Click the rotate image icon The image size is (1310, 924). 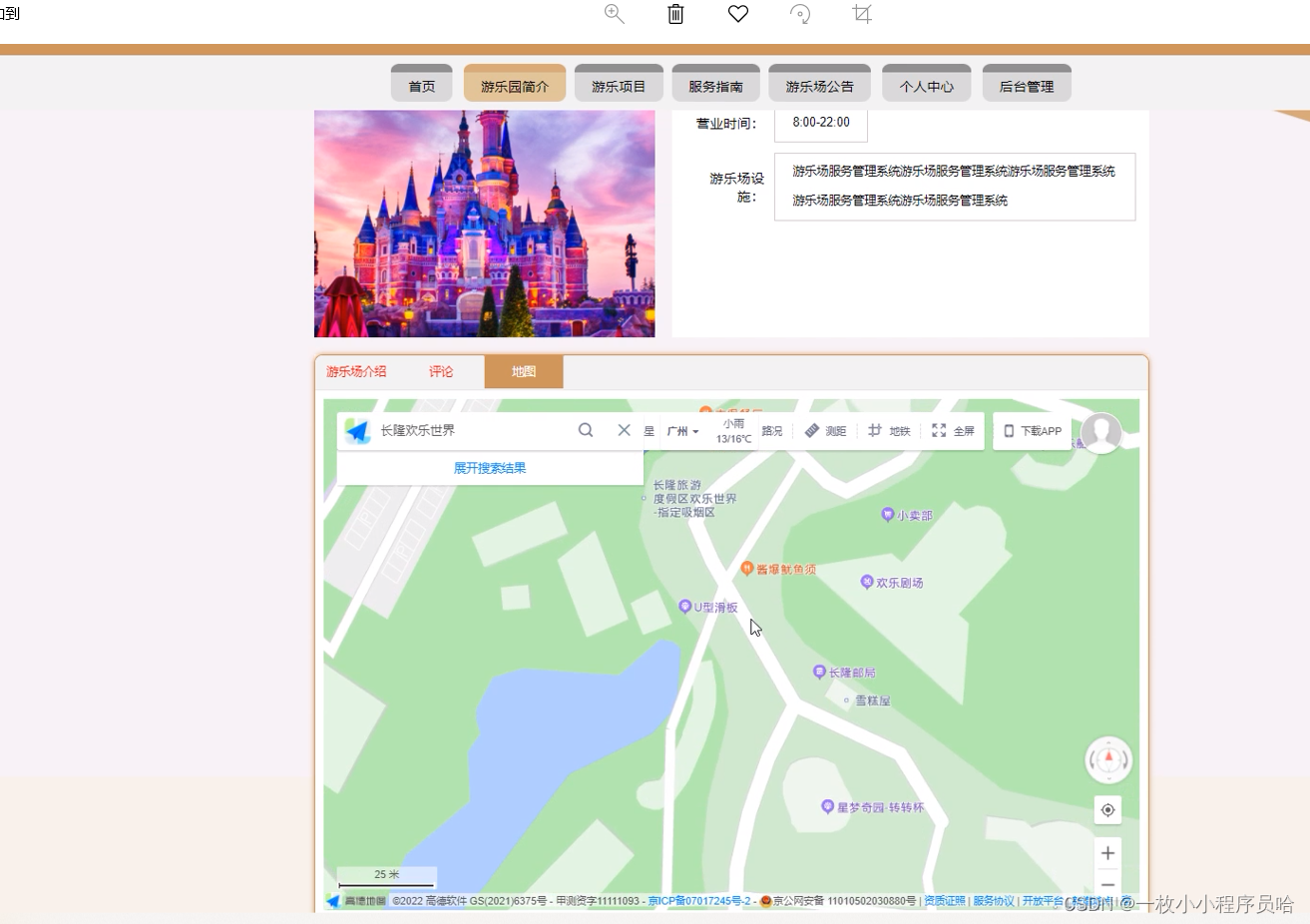click(800, 14)
